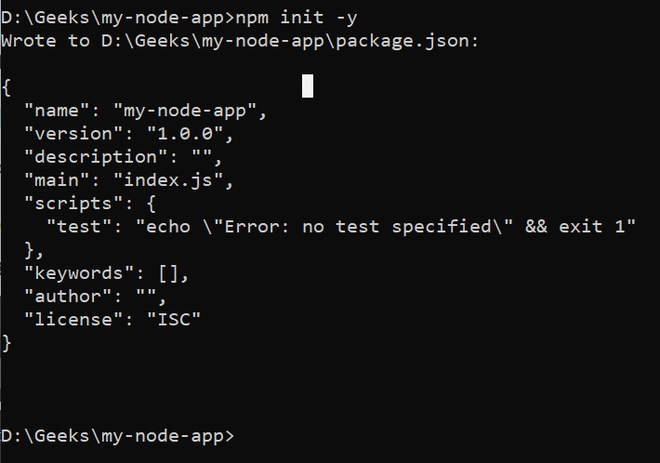Click the "license" key
Image resolution: width=660 pixels, height=463 pixels.
click(74, 319)
